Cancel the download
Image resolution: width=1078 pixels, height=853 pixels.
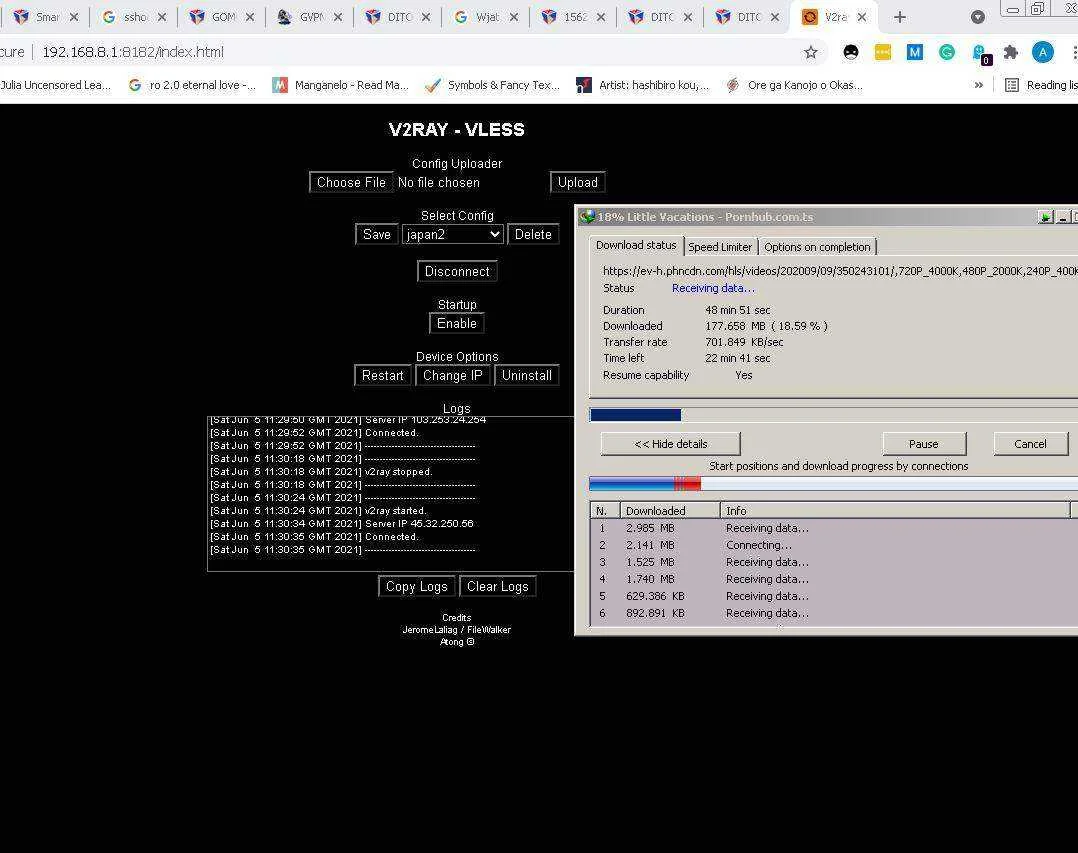coord(1030,444)
